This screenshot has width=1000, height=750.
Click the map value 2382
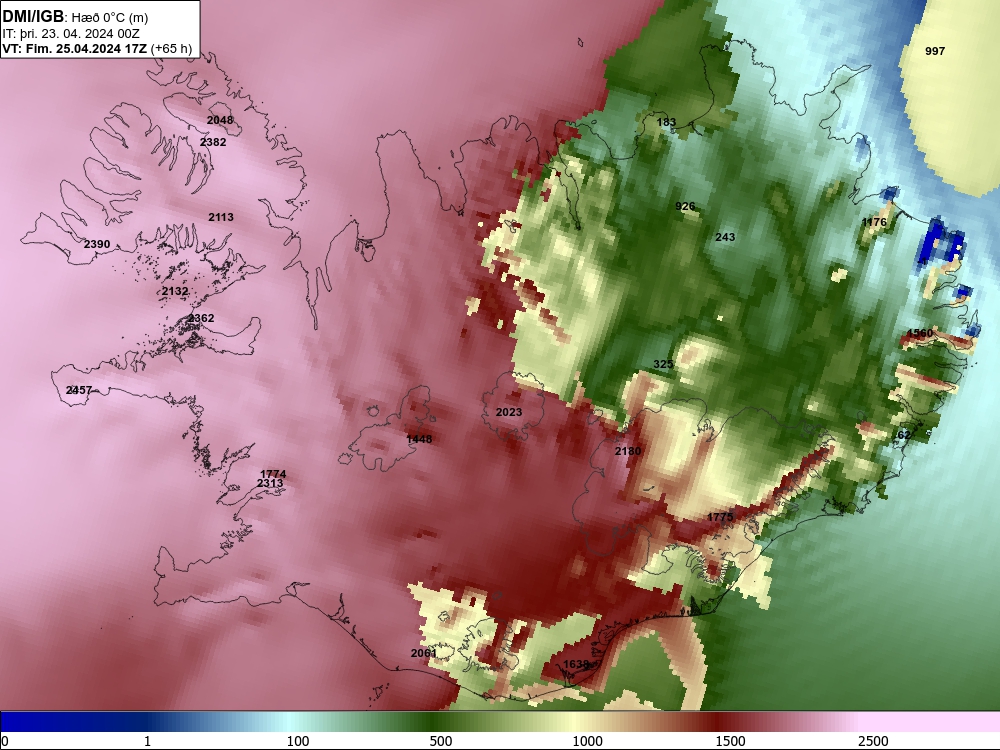pos(213,142)
